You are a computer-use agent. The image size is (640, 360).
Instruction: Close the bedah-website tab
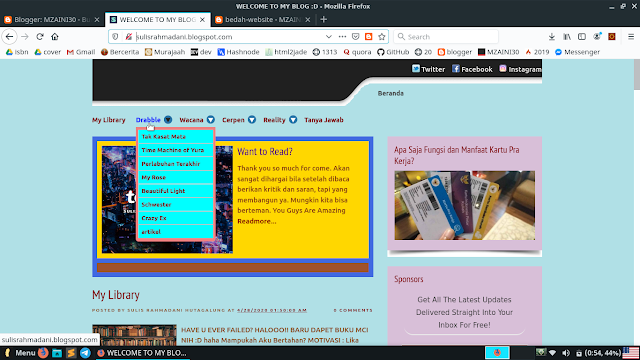pos(308,20)
